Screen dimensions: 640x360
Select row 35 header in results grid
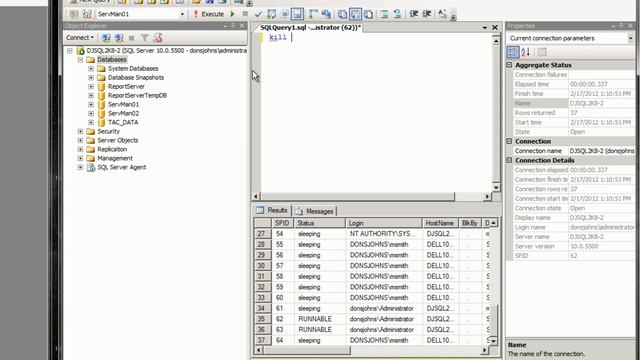pos(262,319)
